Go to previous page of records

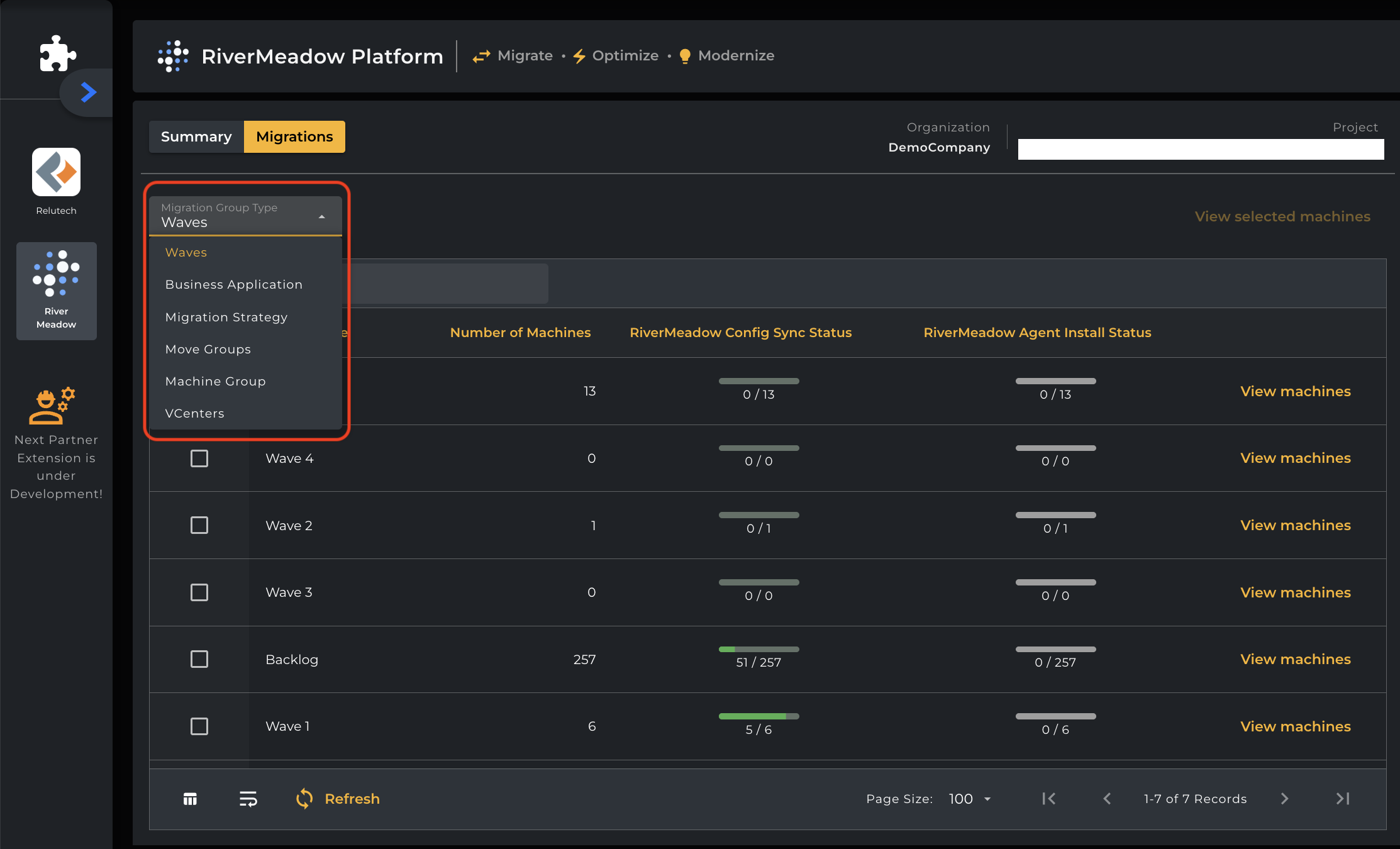[x=1107, y=799]
